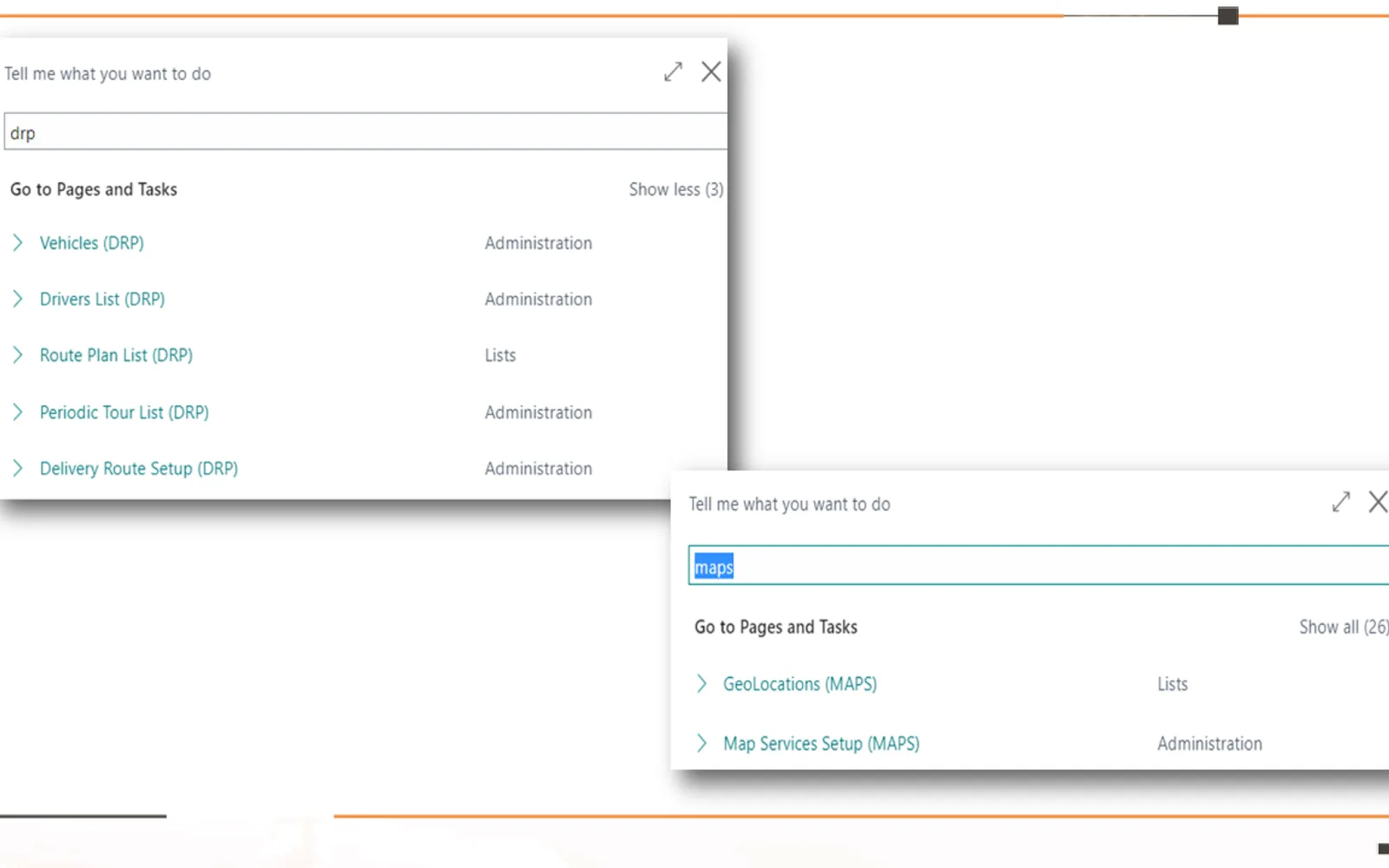Image resolution: width=1389 pixels, height=868 pixels.
Task: Open Map Services Setup (MAPS) page
Action: click(821, 744)
